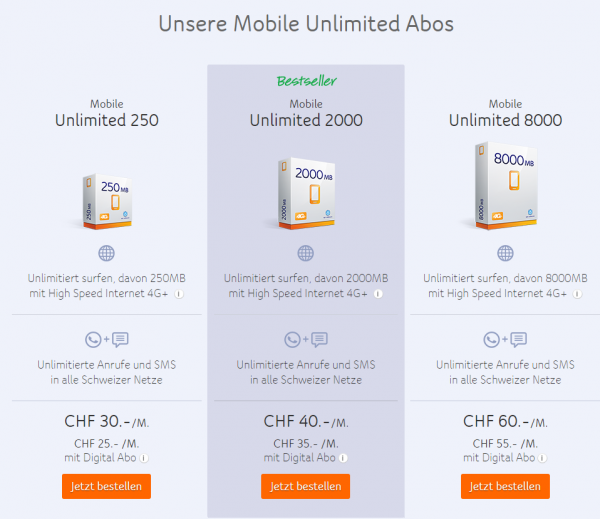Click the globe icon under Unlimited 8000
The height and width of the screenshot is (519, 600).
(x=505, y=253)
